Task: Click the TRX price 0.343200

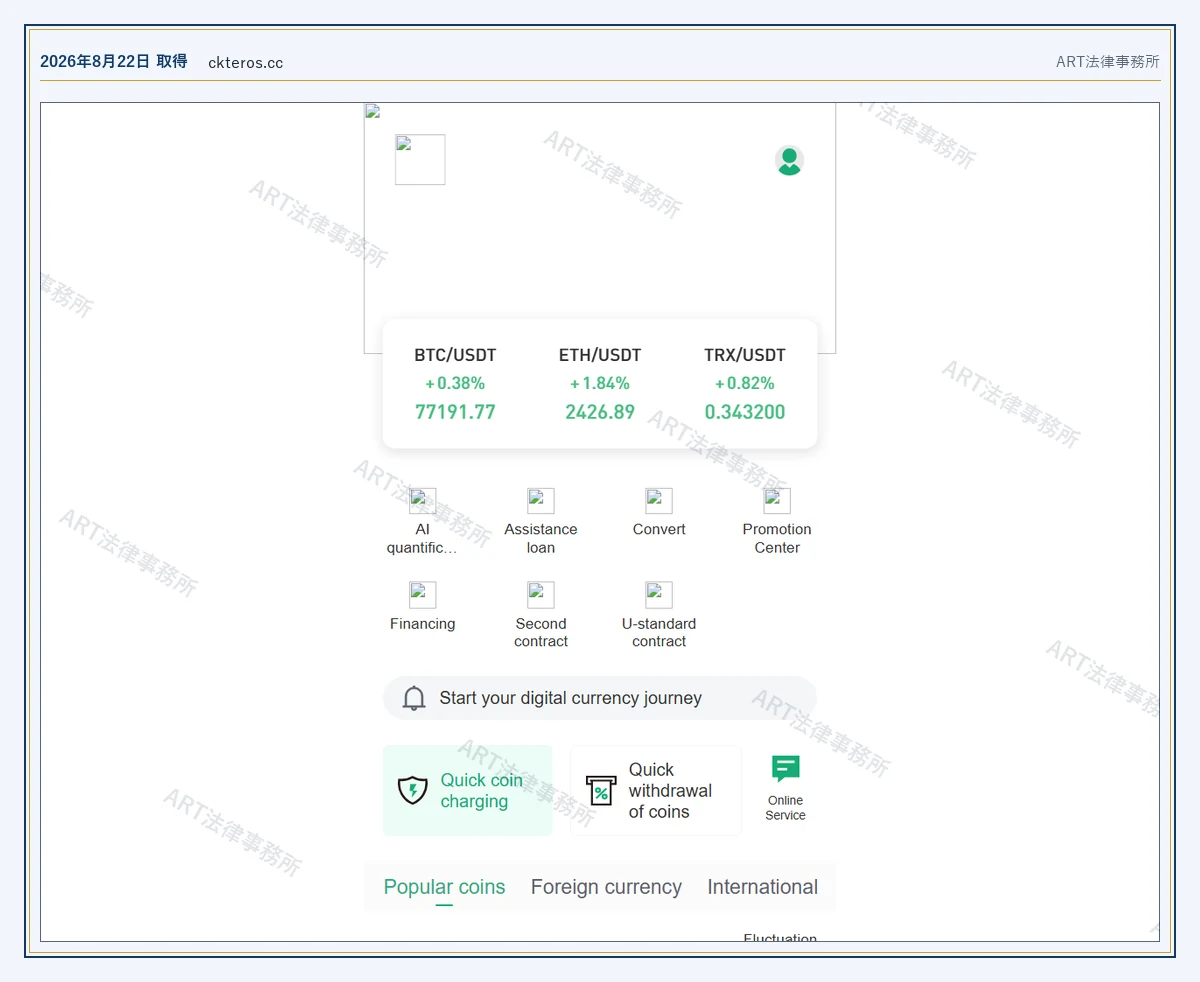Action: point(745,412)
